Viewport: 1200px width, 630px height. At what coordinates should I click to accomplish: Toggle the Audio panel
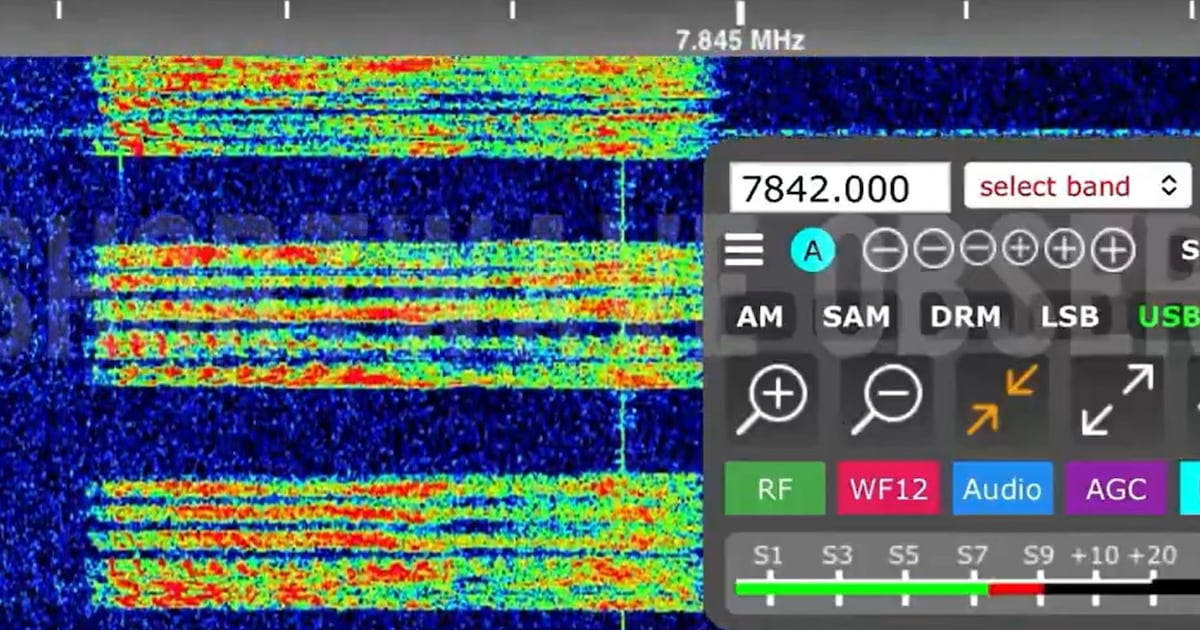(1002, 489)
